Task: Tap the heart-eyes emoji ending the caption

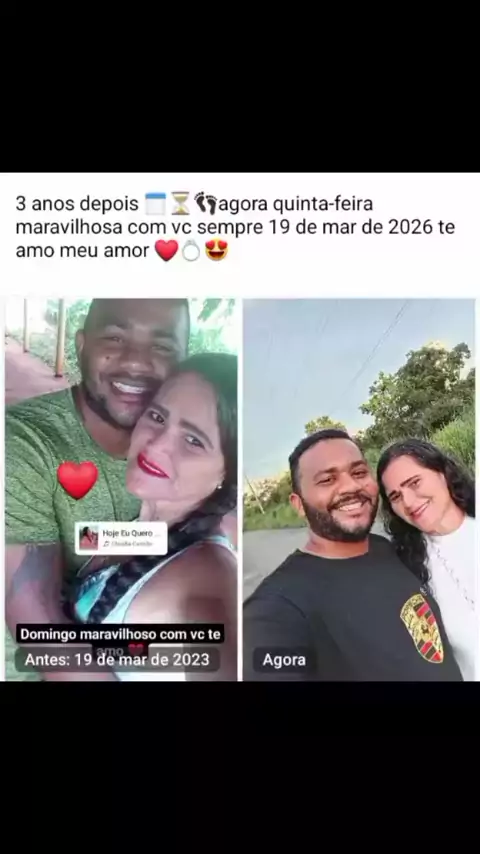Action: point(216,250)
